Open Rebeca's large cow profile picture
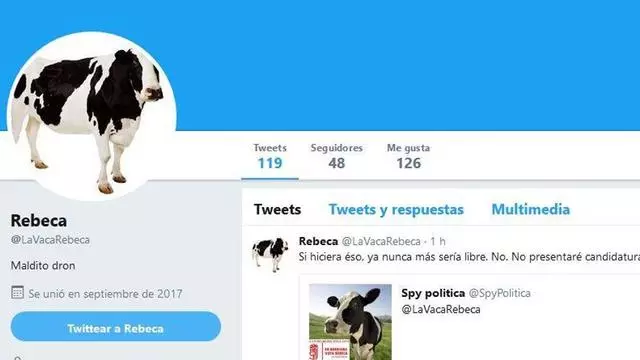Screen dimensions: 640x360 92,116
